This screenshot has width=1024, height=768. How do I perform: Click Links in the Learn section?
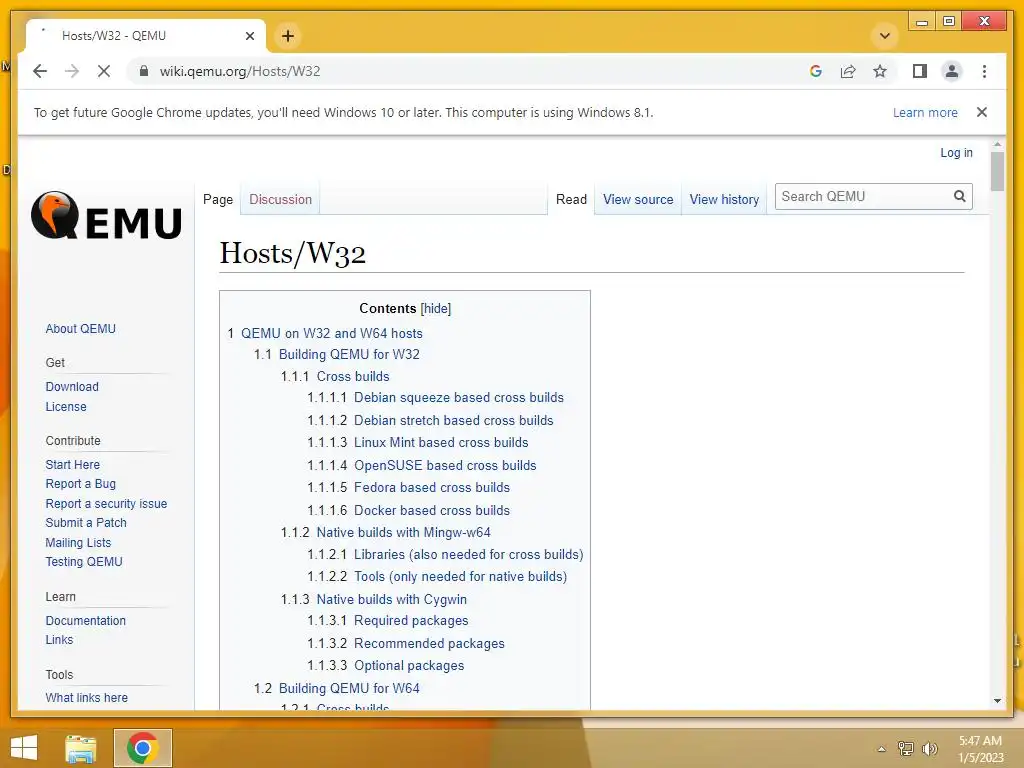click(x=59, y=639)
